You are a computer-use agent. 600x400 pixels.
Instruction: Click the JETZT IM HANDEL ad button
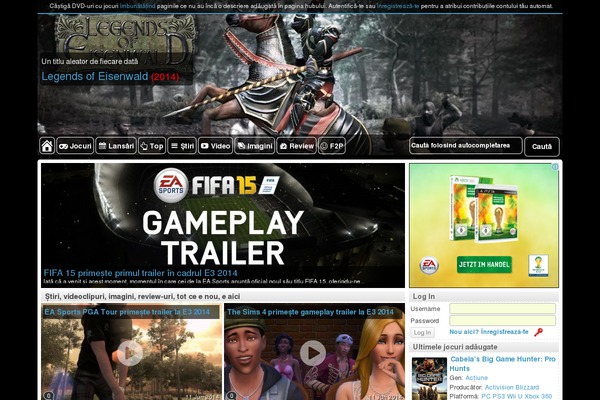pos(484,264)
